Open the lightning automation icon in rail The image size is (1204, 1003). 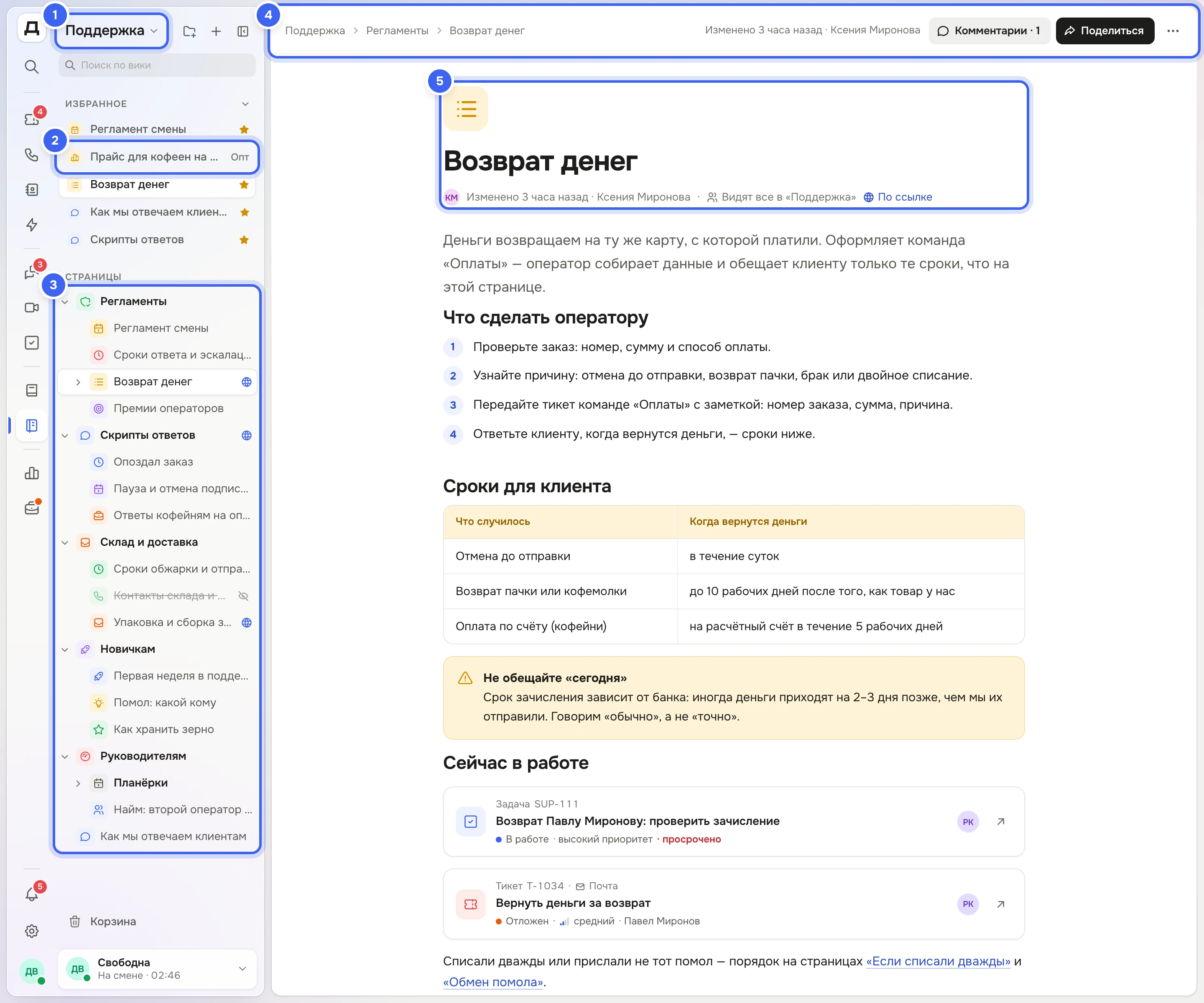click(x=31, y=225)
